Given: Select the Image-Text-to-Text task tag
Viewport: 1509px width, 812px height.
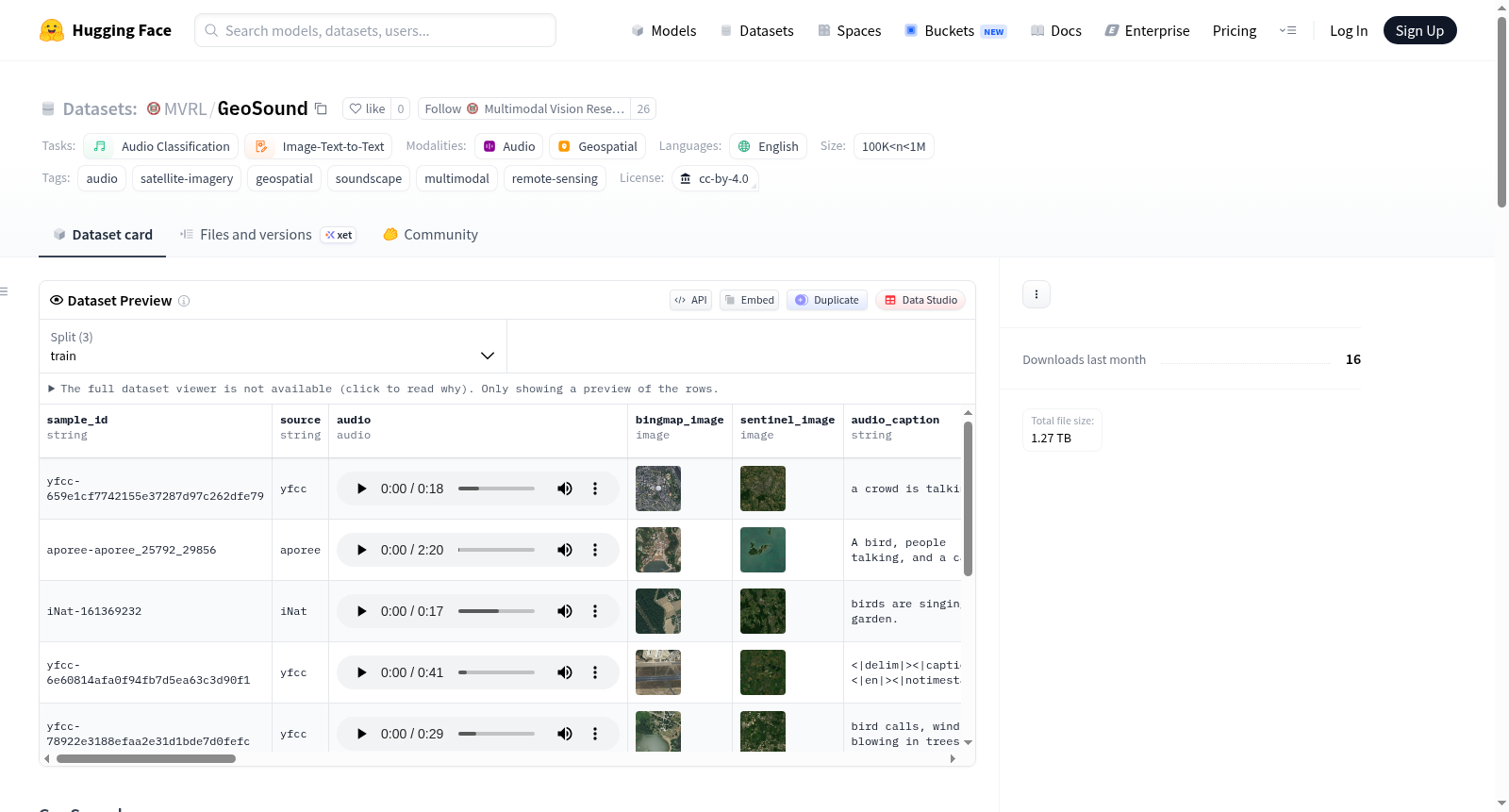Looking at the screenshot, I should click(x=319, y=146).
